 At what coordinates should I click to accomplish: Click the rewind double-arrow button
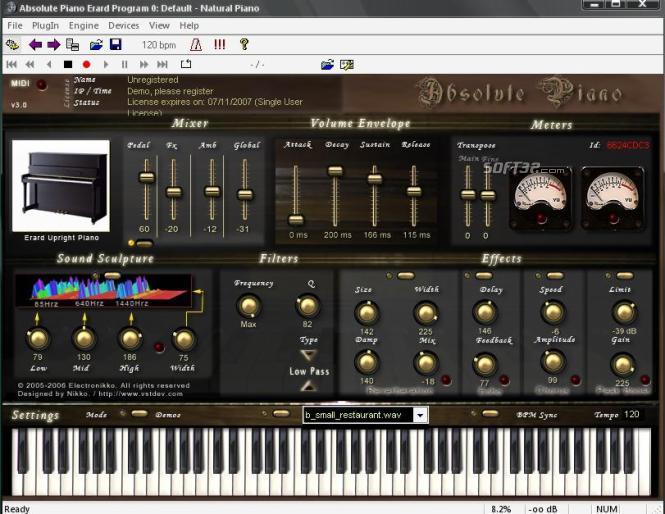click(x=30, y=64)
